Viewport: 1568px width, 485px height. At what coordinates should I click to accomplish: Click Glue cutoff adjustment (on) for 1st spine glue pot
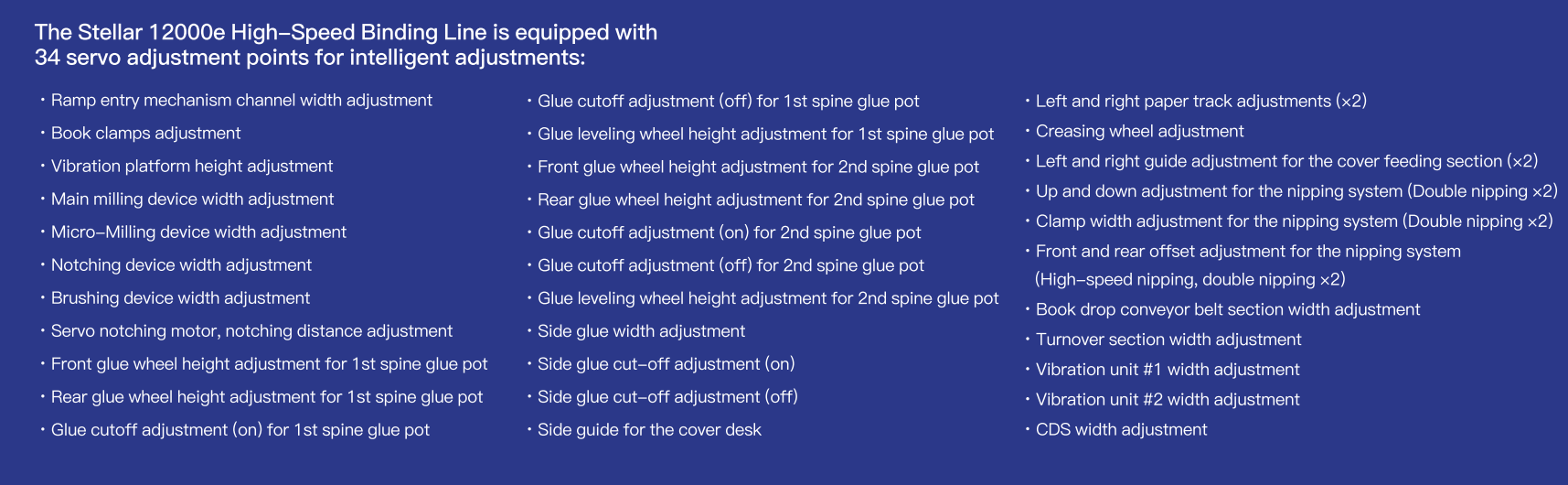pos(240,430)
